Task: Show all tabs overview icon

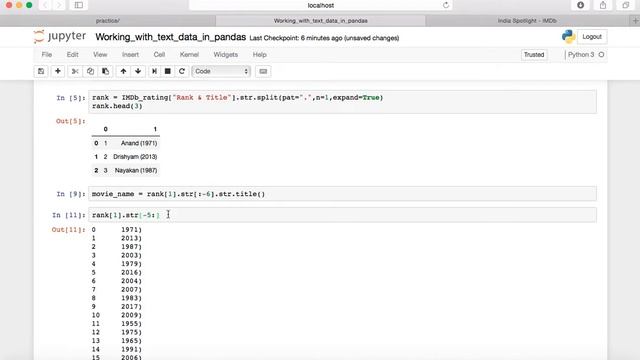Action: 625,5
